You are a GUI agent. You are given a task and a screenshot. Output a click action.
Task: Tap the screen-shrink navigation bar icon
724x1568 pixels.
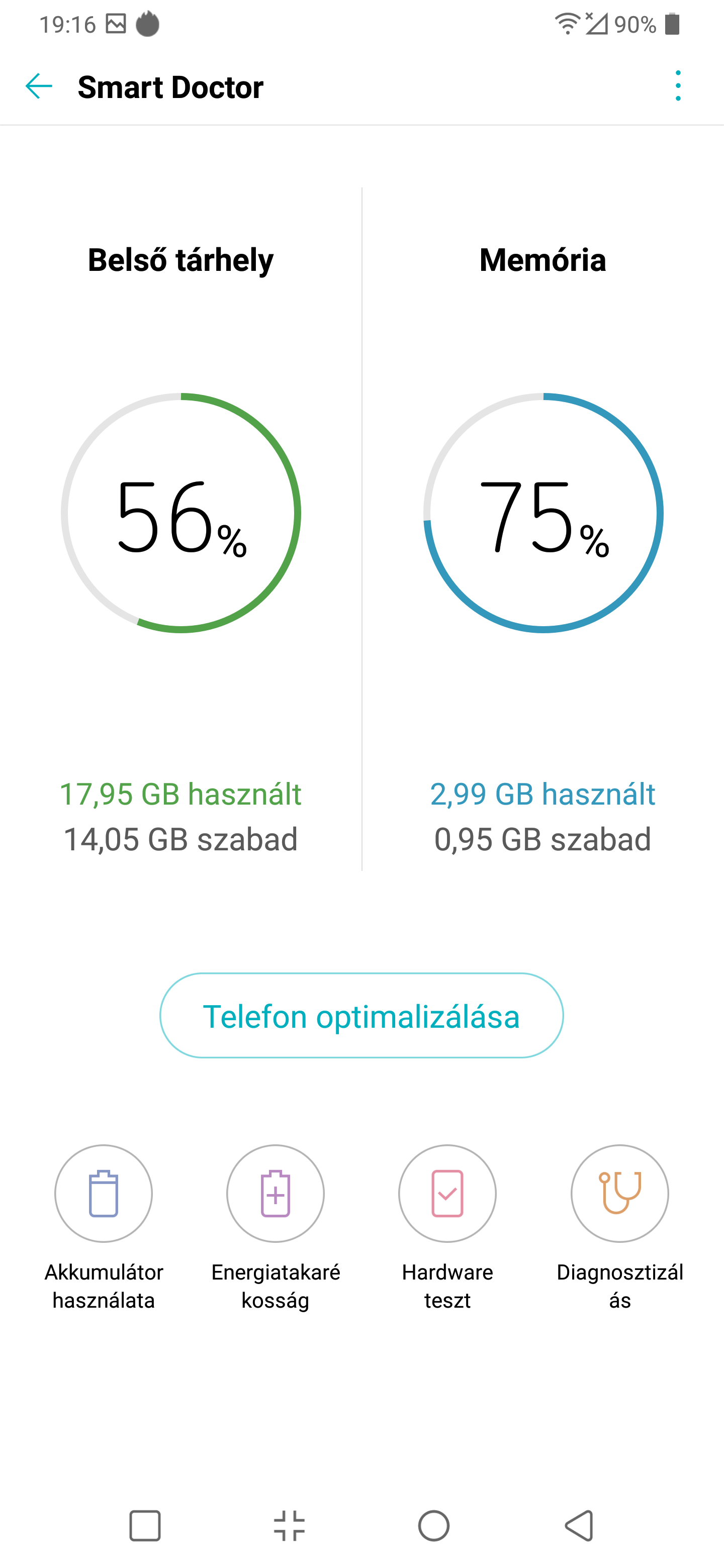pyautogui.click(x=289, y=1526)
